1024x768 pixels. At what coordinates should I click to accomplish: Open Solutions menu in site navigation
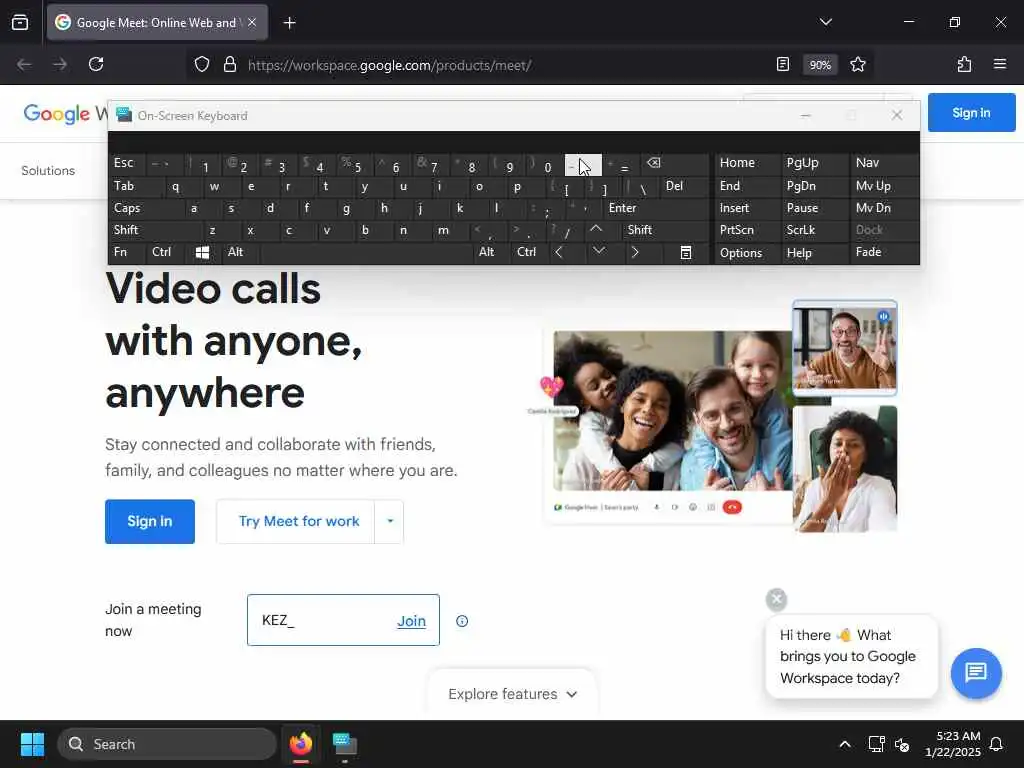pyautogui.click(x=48, y=170)
